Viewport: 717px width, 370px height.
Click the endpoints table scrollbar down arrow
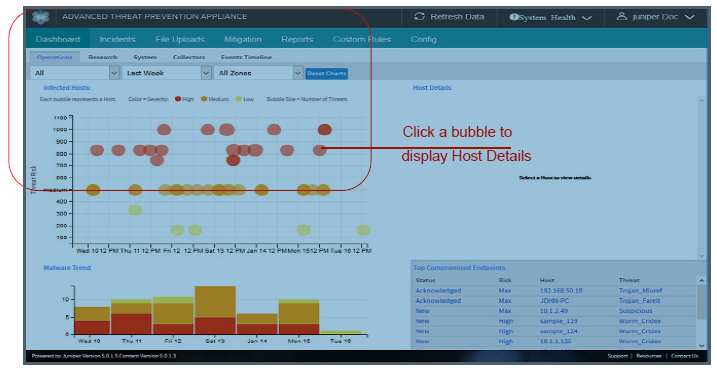click(701, 345)
